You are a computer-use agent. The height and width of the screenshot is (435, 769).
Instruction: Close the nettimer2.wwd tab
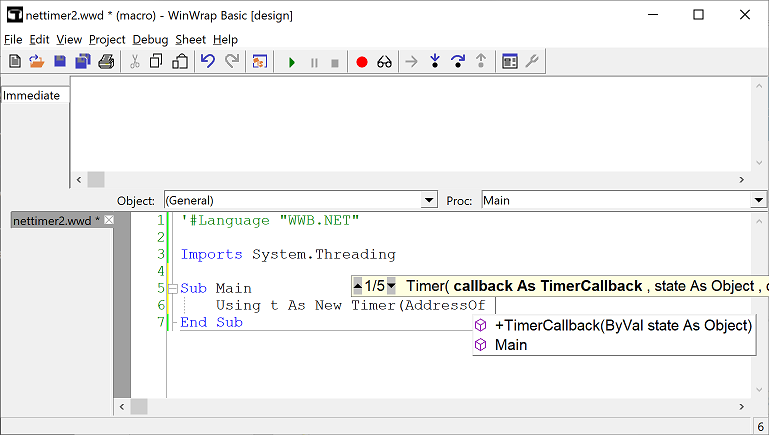coord(110,220)
